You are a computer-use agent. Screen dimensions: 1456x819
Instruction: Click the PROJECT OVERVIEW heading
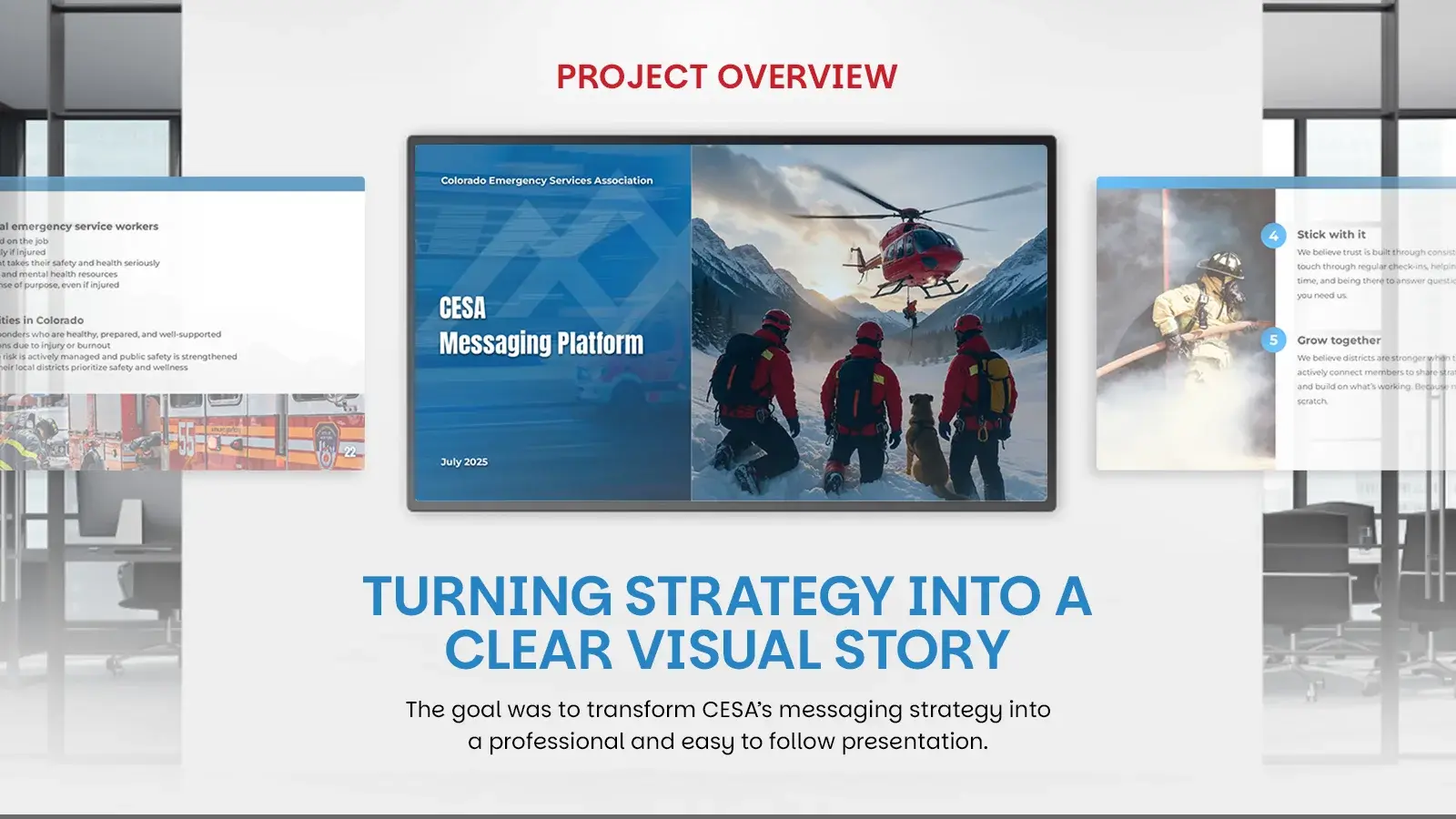pyautogui.click(x=727, y=76)
